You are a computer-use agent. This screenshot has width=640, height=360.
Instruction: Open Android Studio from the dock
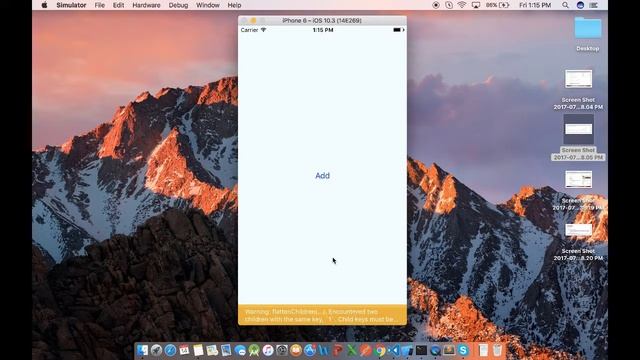(x=254, y=350)
